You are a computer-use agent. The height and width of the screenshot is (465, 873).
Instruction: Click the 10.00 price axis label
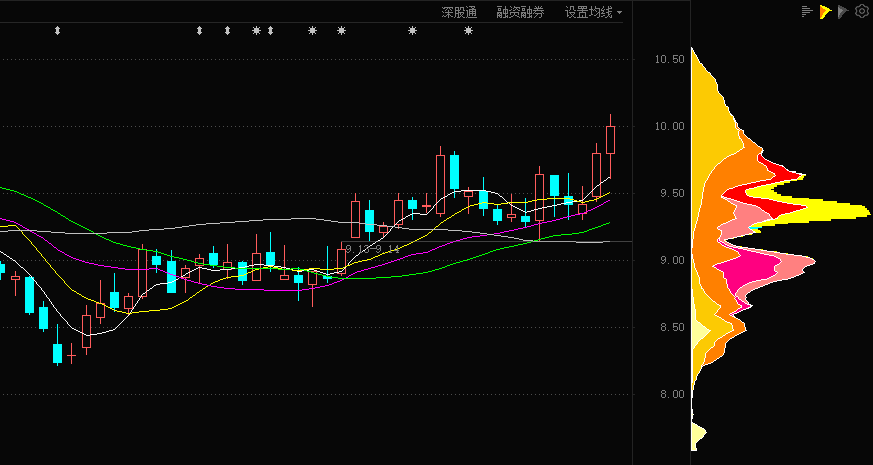point(669,126)
